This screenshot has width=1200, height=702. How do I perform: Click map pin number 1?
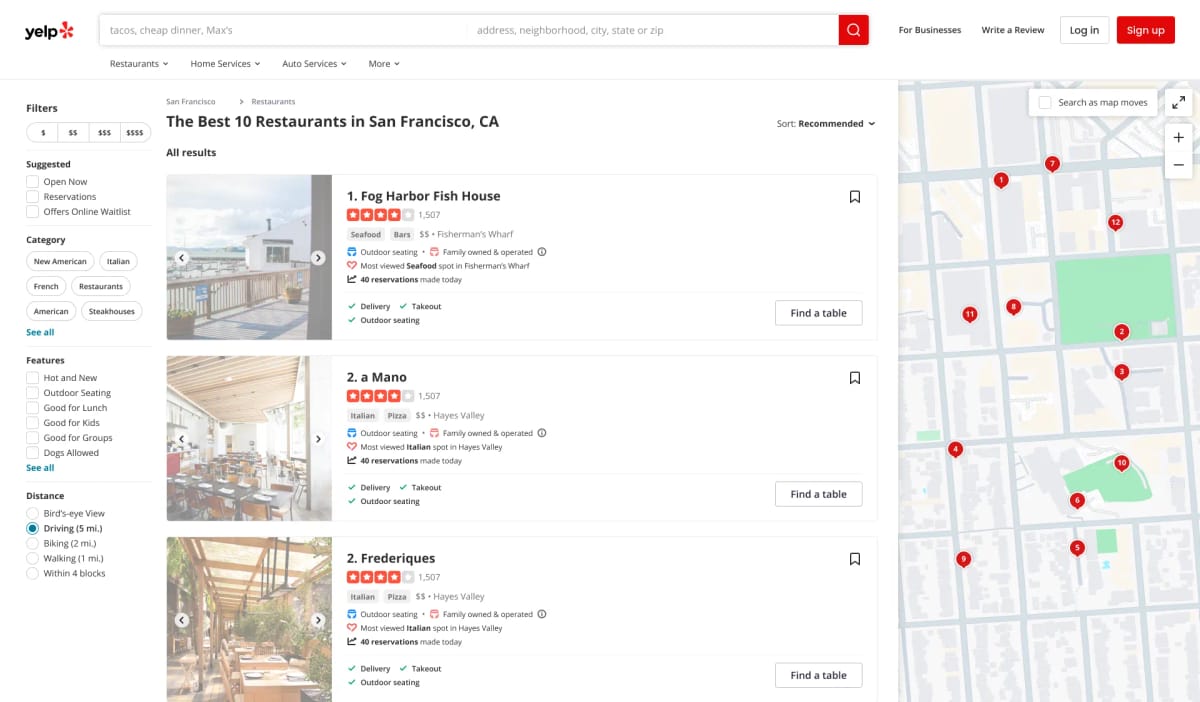pyautogui.click(x=1001, y=181)
